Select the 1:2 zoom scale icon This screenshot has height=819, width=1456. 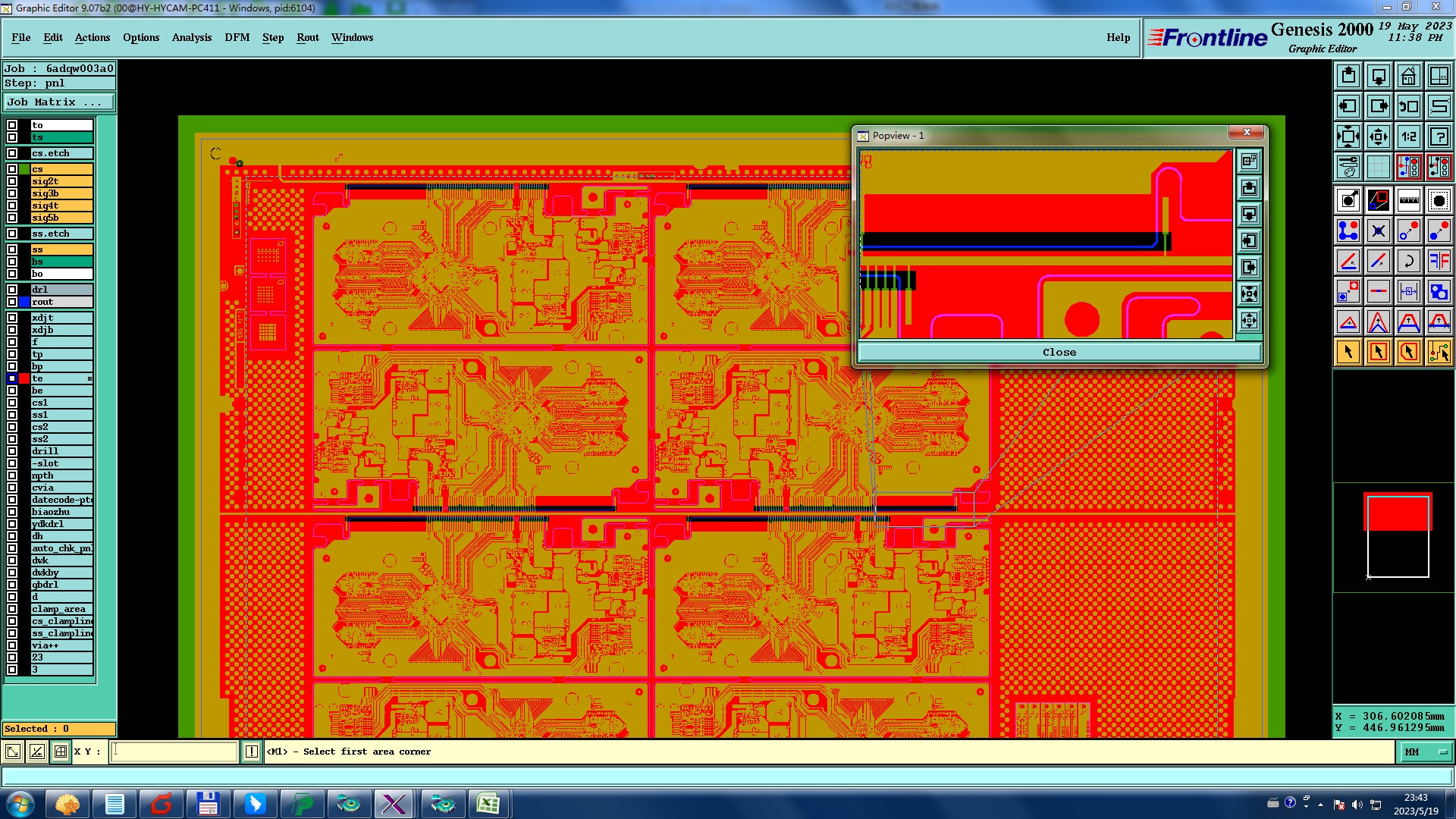(x=1408, y=136)
